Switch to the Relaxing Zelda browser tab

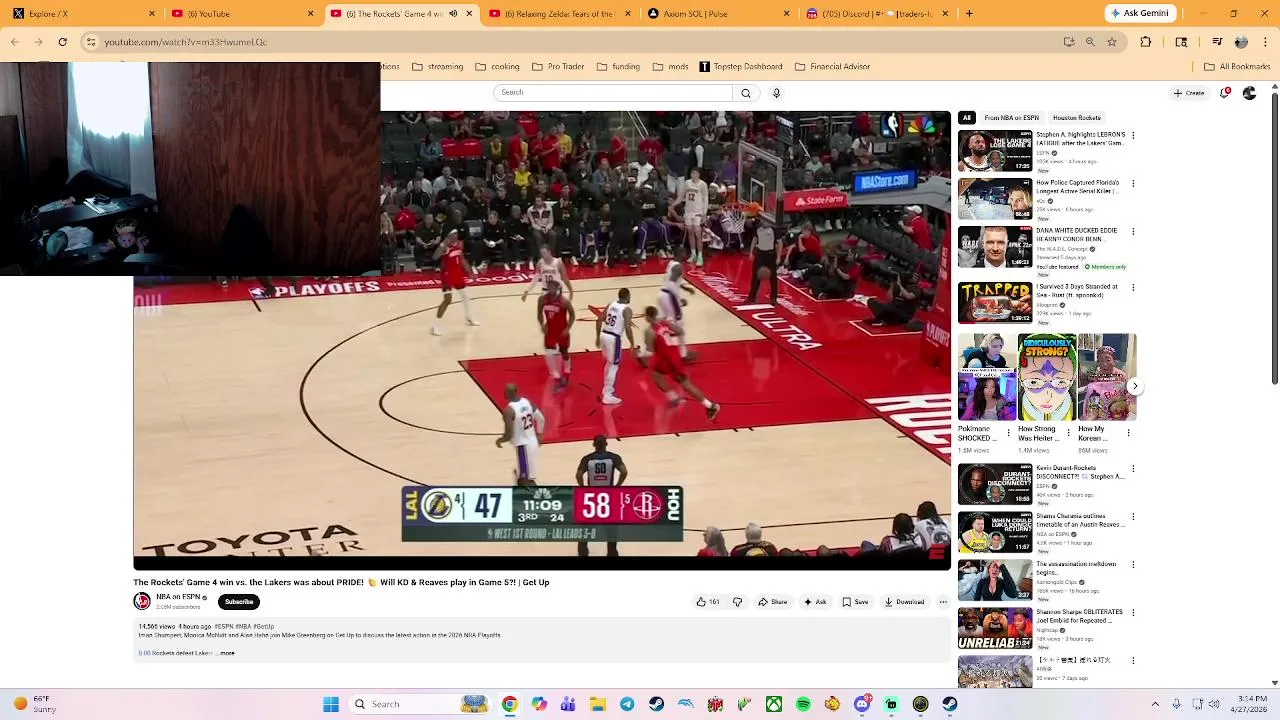[x=560, y=14]
